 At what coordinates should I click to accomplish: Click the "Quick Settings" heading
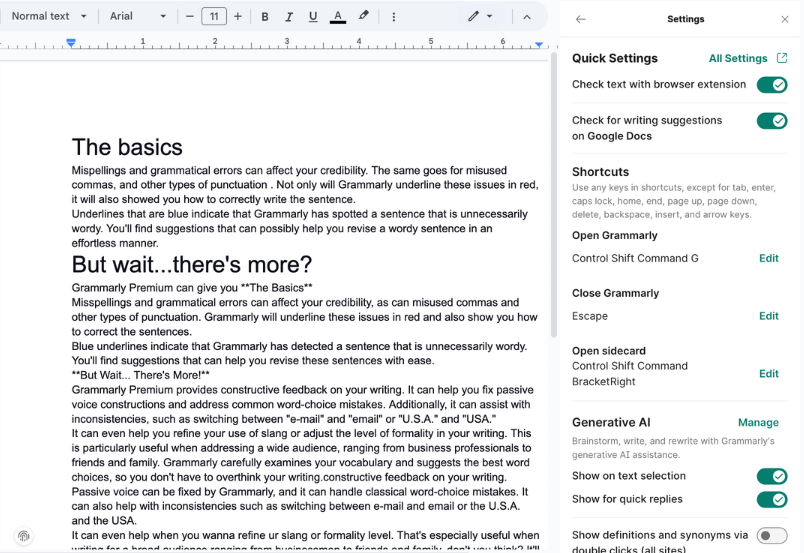pos(614,58)
